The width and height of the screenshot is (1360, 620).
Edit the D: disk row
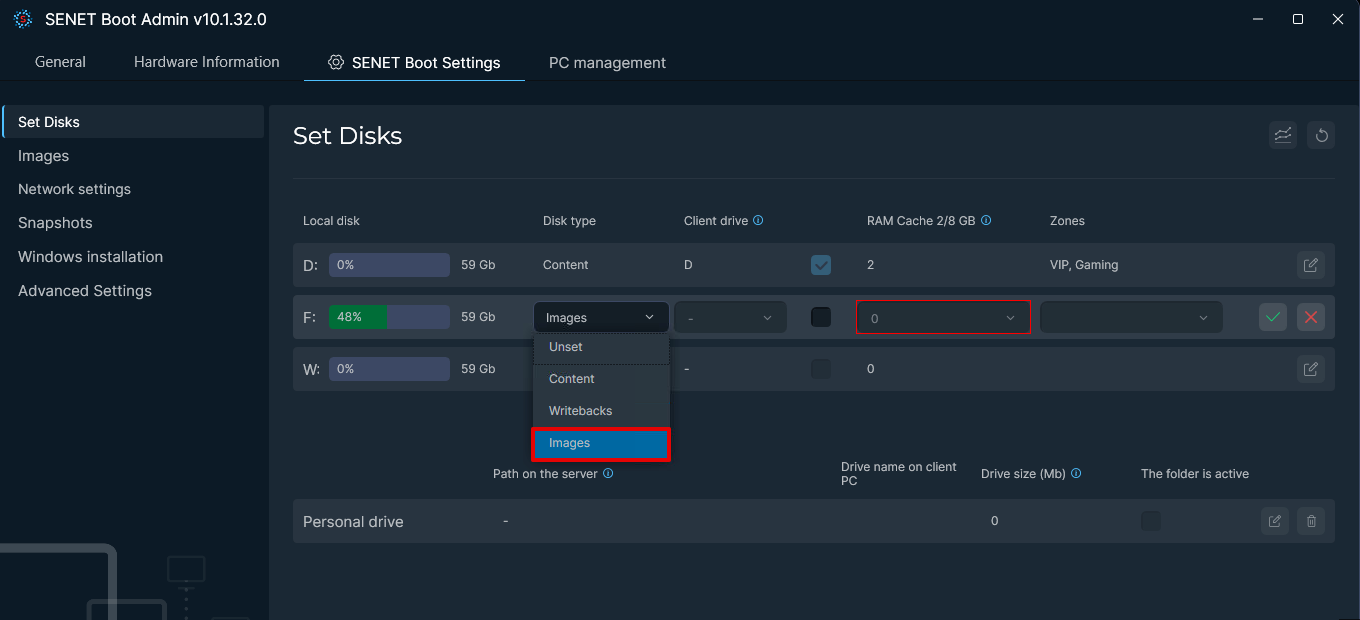pyautogui.click(x=1310, y=265)
